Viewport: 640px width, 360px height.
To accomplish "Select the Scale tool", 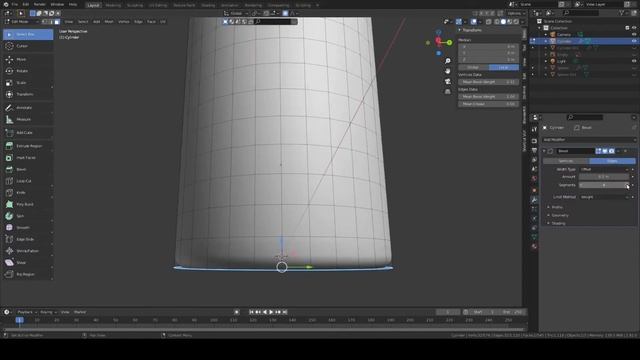I will coord(28,83).
